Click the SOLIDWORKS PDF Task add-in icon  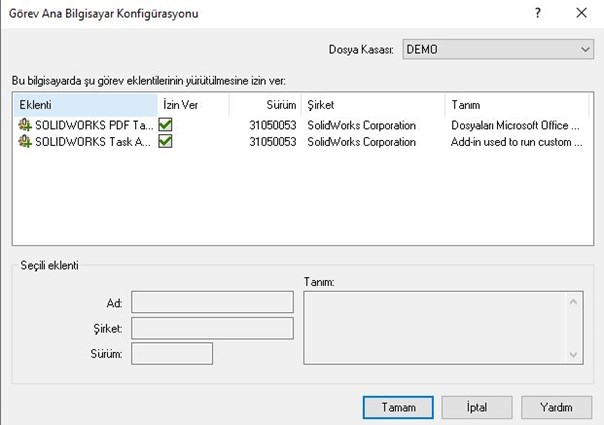(25, 126)
